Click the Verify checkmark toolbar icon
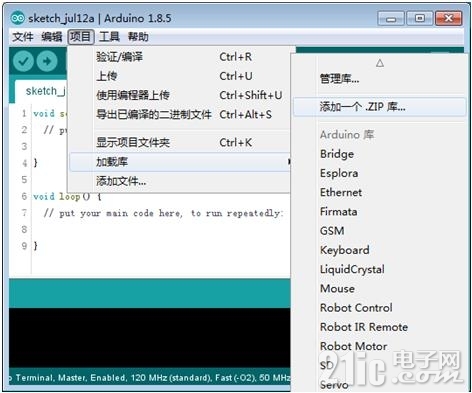 [23, 61]
